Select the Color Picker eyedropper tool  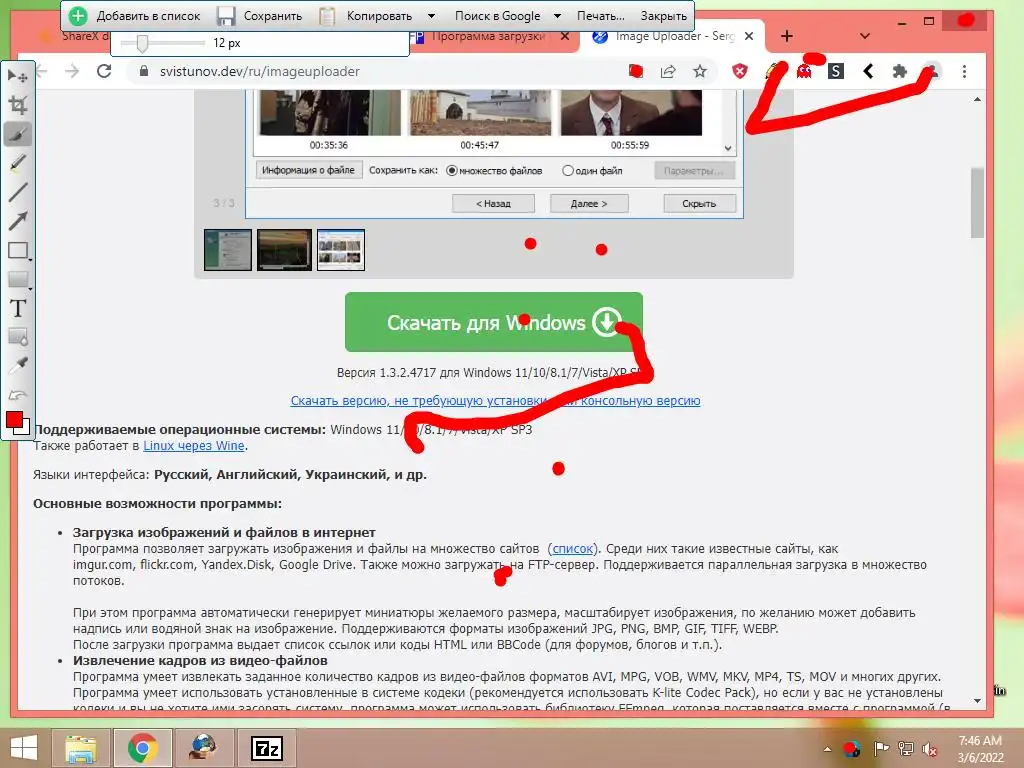pos(18,366)
